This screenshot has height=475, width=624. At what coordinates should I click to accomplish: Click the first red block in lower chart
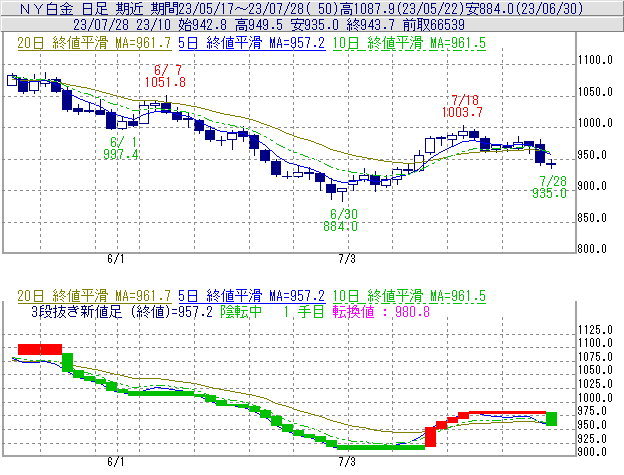click(40, 349)
